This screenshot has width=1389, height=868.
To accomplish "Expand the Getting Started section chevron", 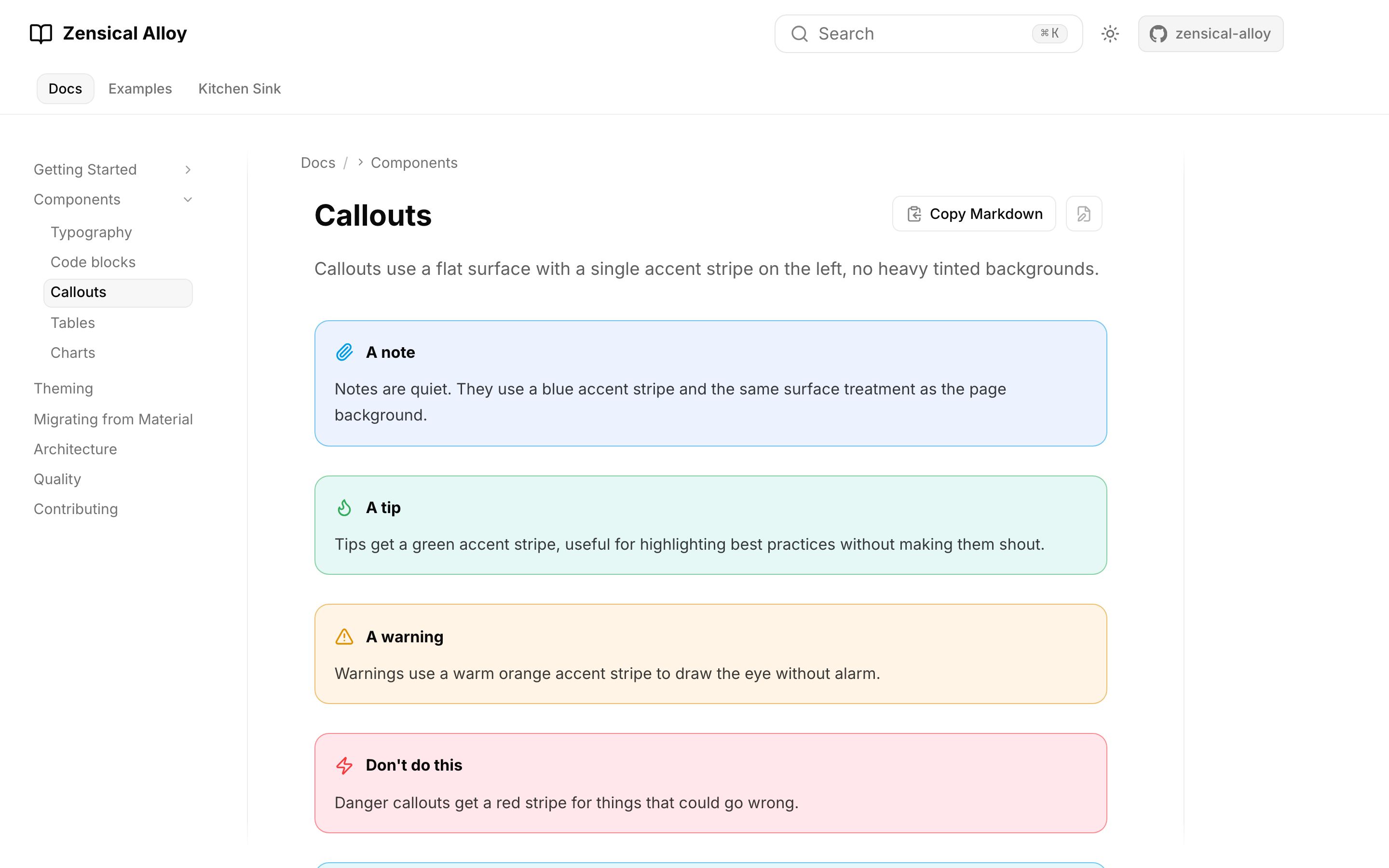I will click(188, 169).
